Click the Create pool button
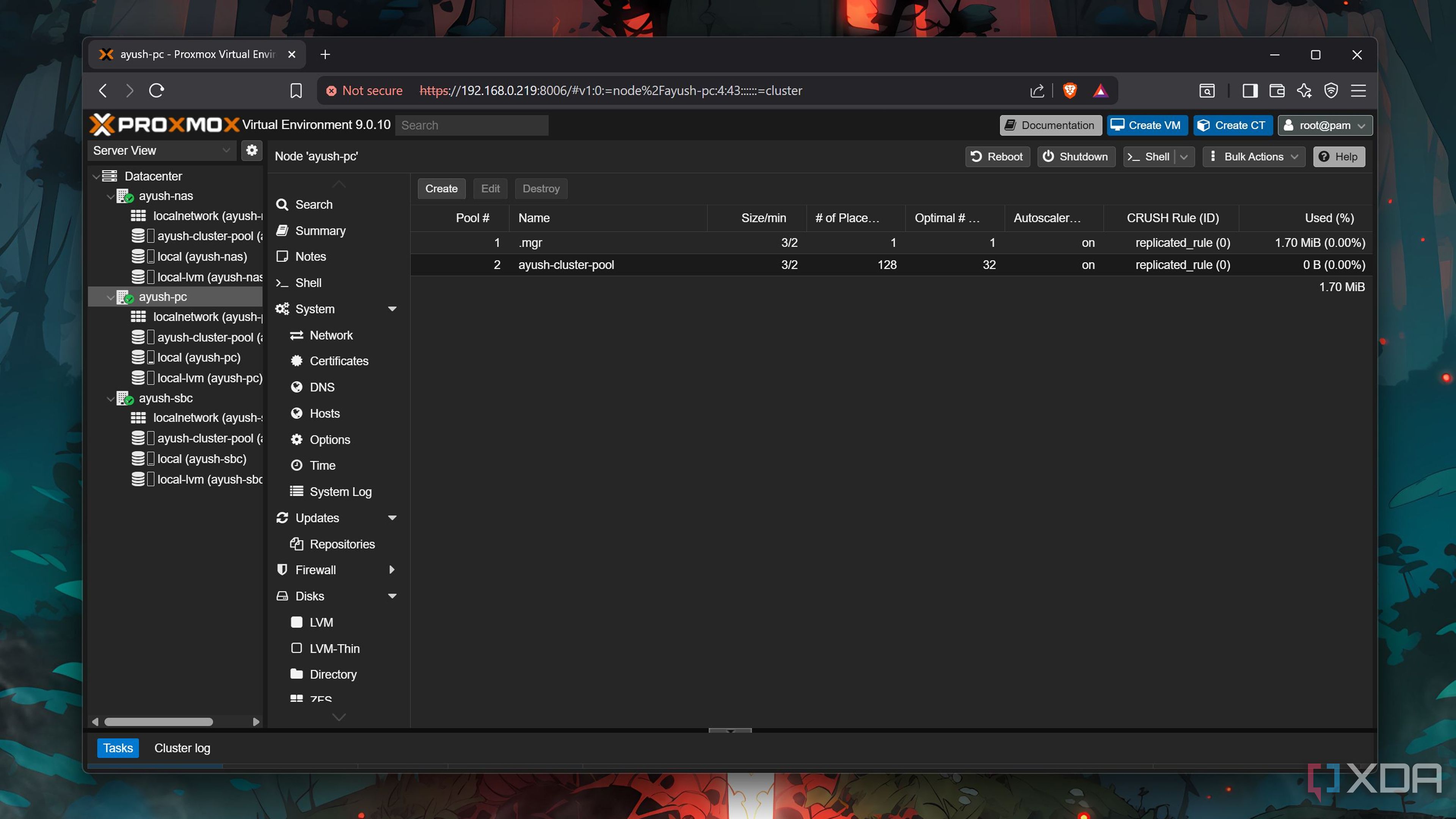 pos(441,188)
